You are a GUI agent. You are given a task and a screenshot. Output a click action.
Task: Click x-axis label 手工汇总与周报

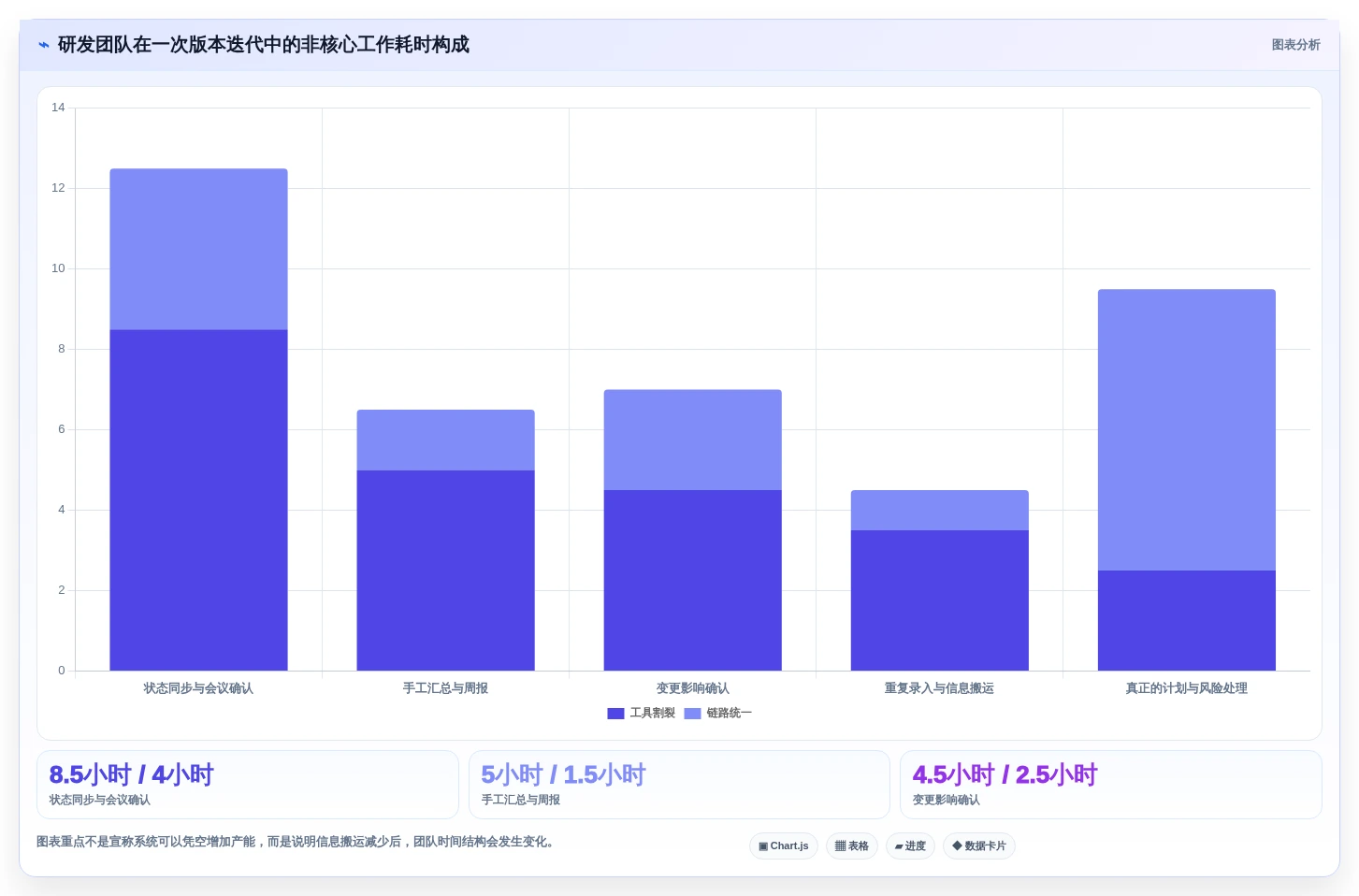(x=445, y=688)
